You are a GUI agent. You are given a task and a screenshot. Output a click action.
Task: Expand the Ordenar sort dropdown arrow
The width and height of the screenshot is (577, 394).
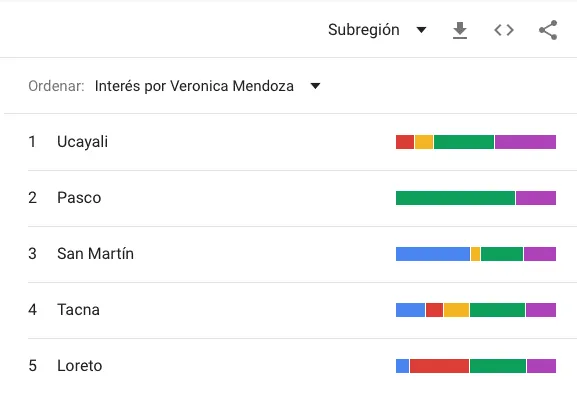(x=315, y=86)
